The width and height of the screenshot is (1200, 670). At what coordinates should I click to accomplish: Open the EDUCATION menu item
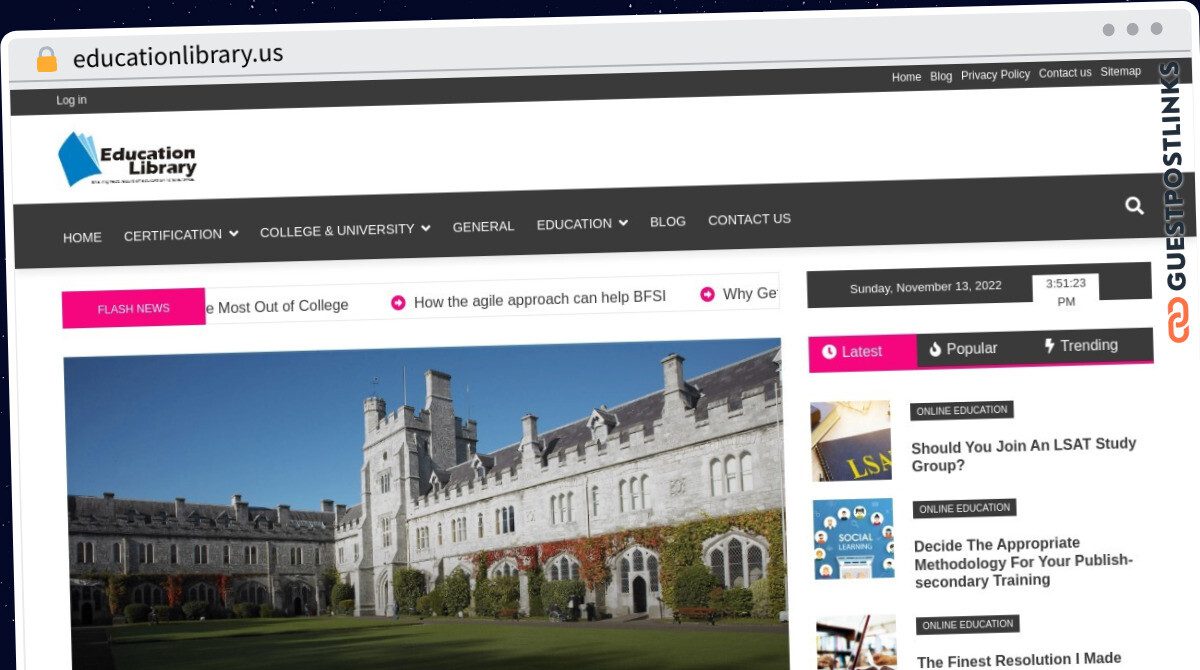574,224
